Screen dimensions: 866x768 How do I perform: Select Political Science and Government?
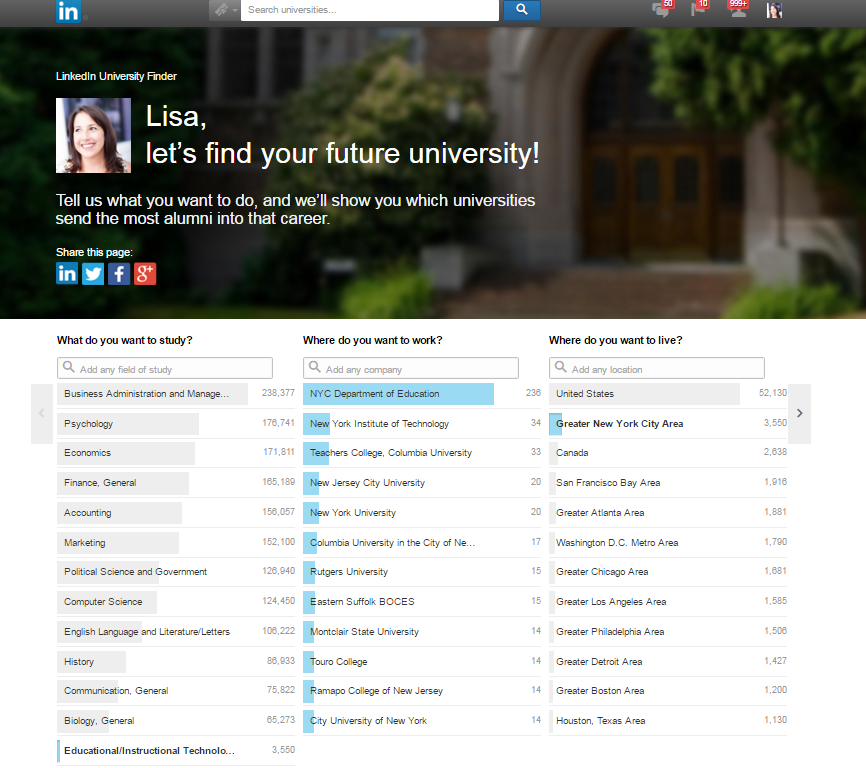tap(176, 572)
